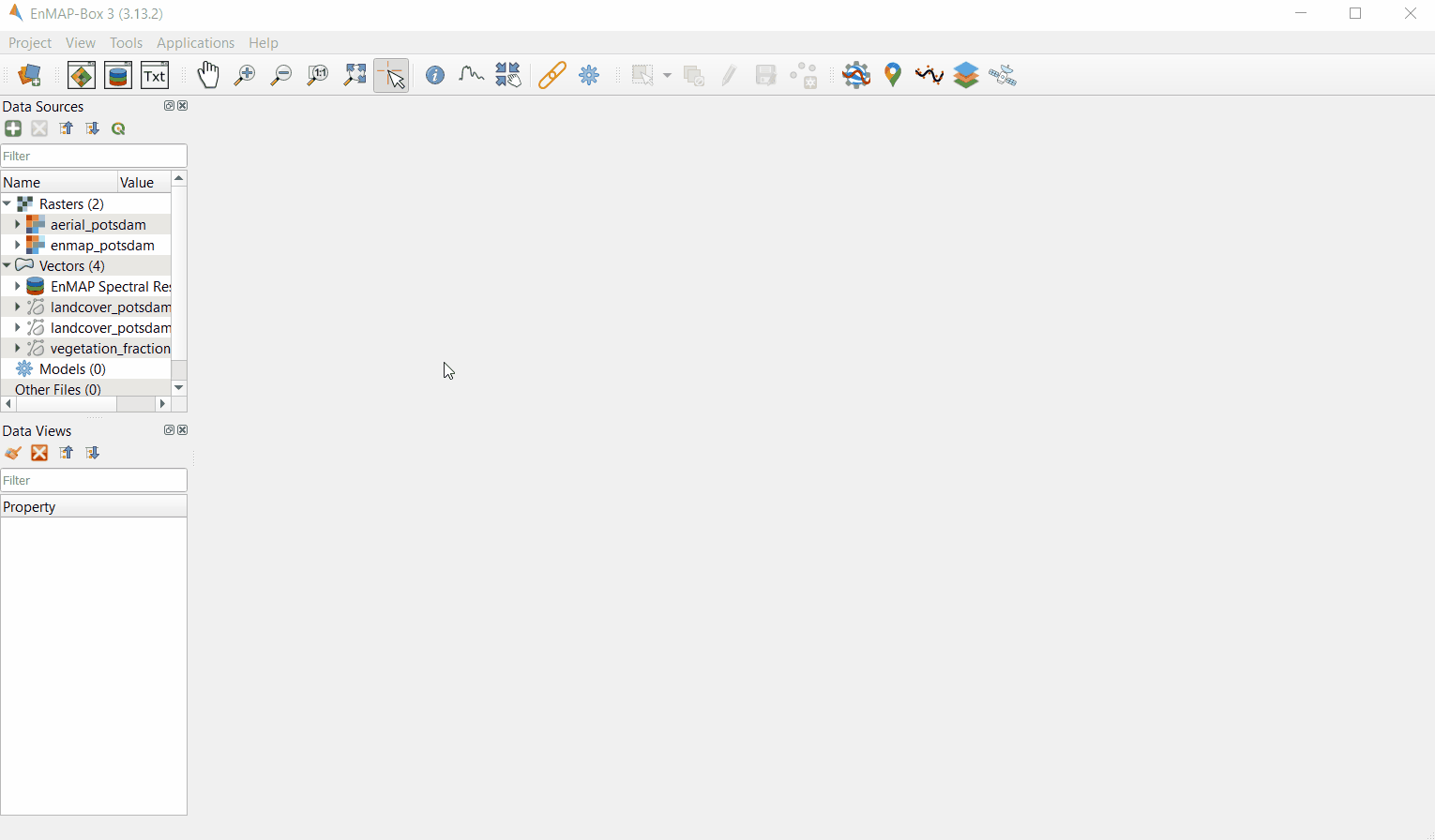Collapse the Rasters (2) group
This screenshot has height=840, width=1435.
click(x=7, y=203)
